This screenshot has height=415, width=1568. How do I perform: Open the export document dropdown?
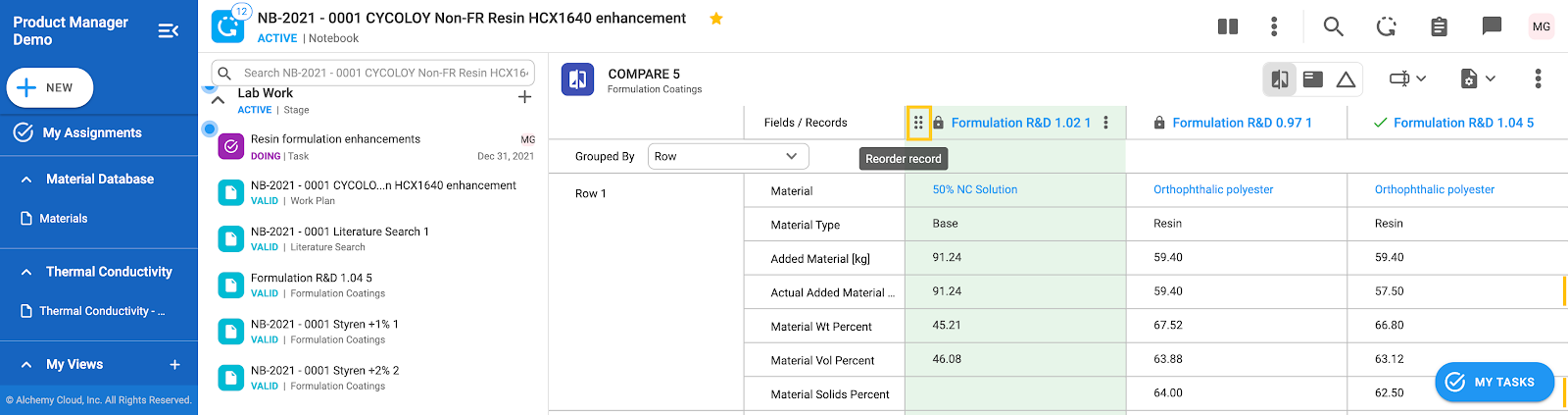pos(1478,78)
